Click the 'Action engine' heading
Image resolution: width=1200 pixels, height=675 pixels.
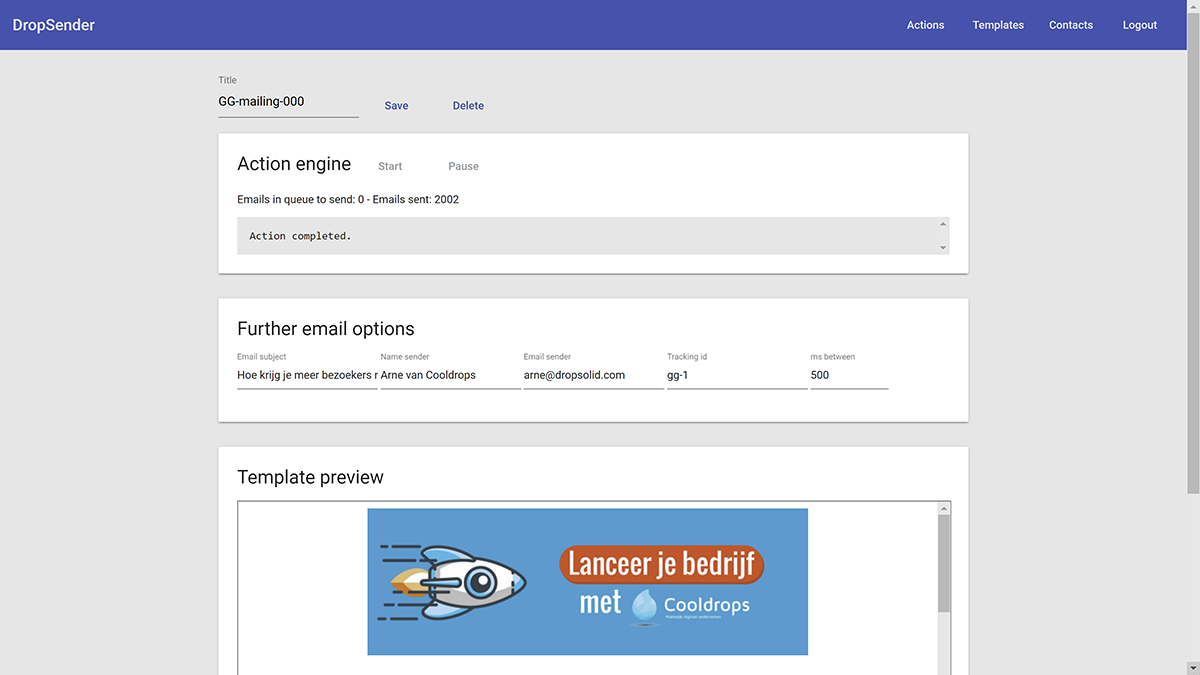[x=294, y=164]
